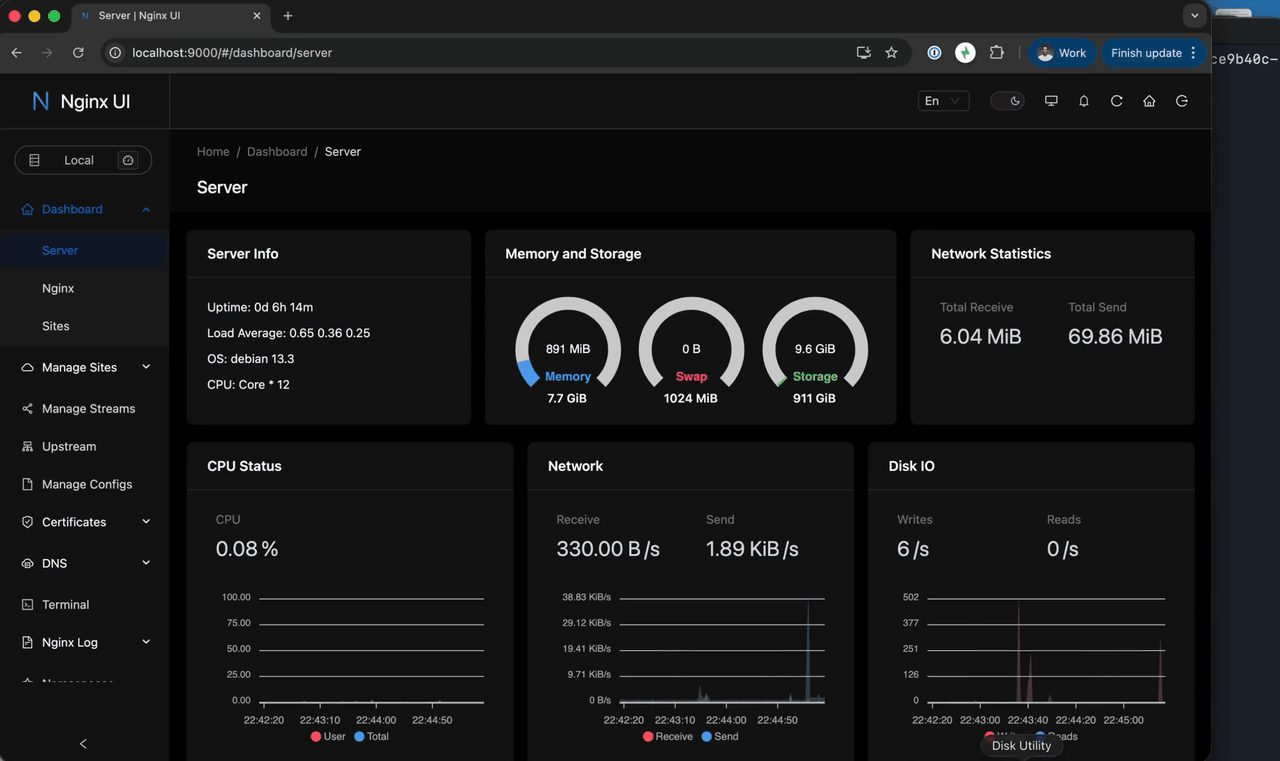The height and width of the screenshot is (761, 1280).
Task: Open the node dashboard gauge button
Action: pos(128,160)
